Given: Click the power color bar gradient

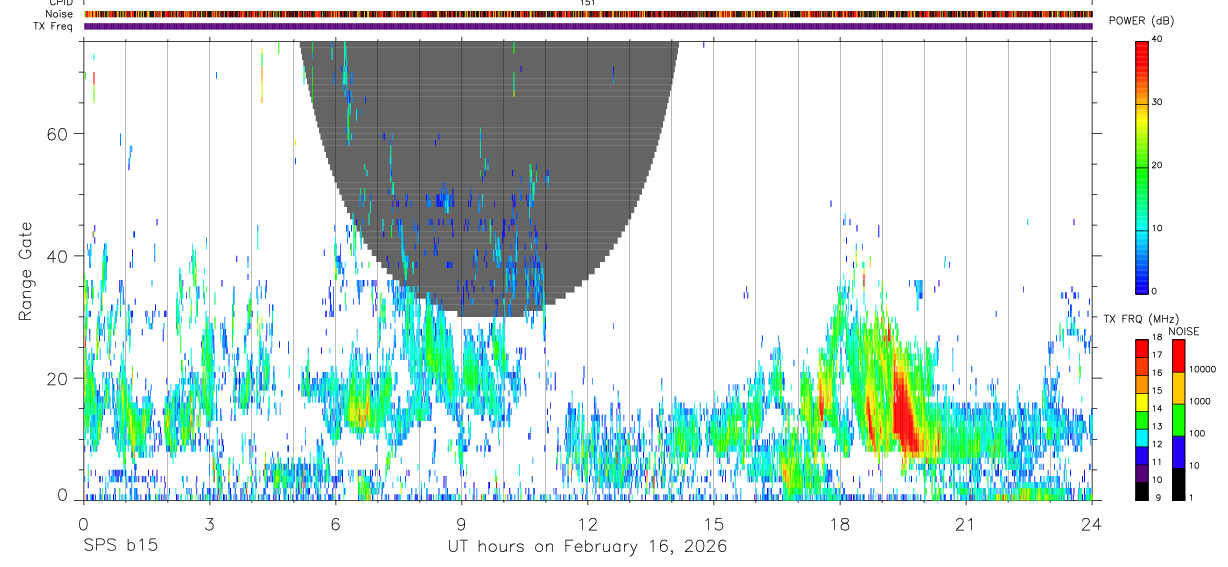Looking at the screenshot, I should [1142, 166].
